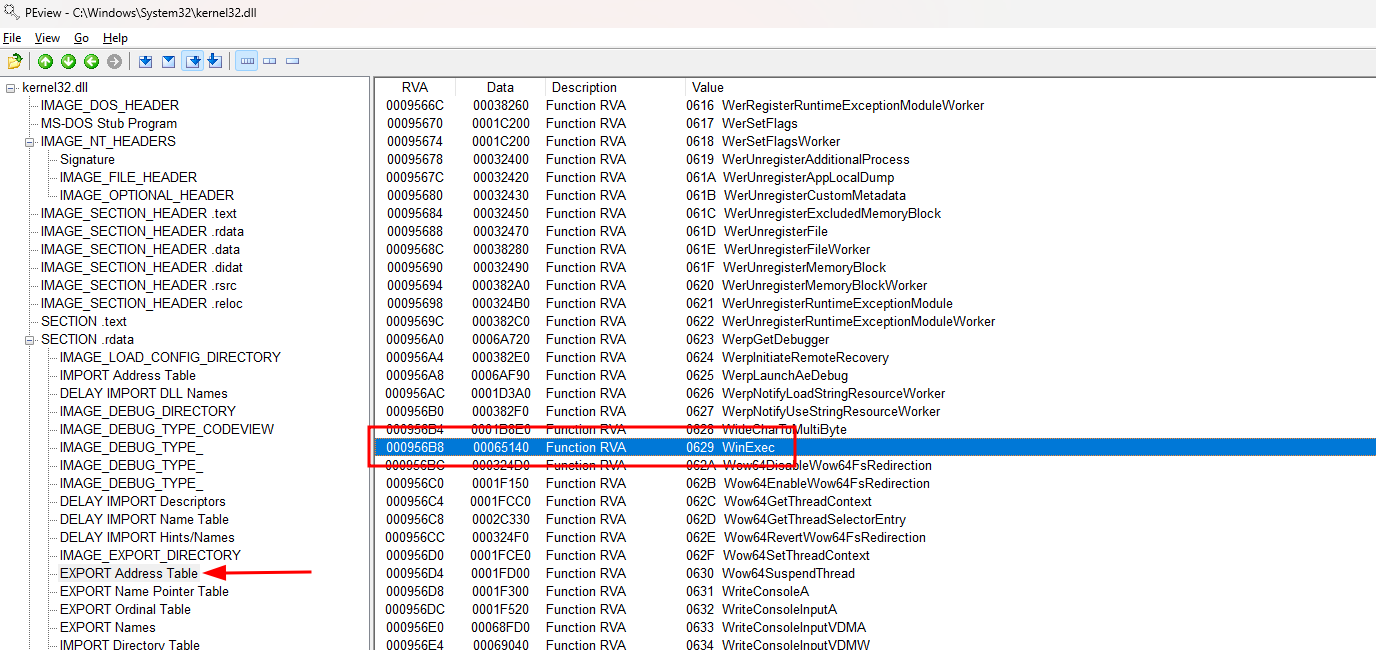Open the File menu
The width and height of the screenshot is (1376, 650).
point(12,38)
